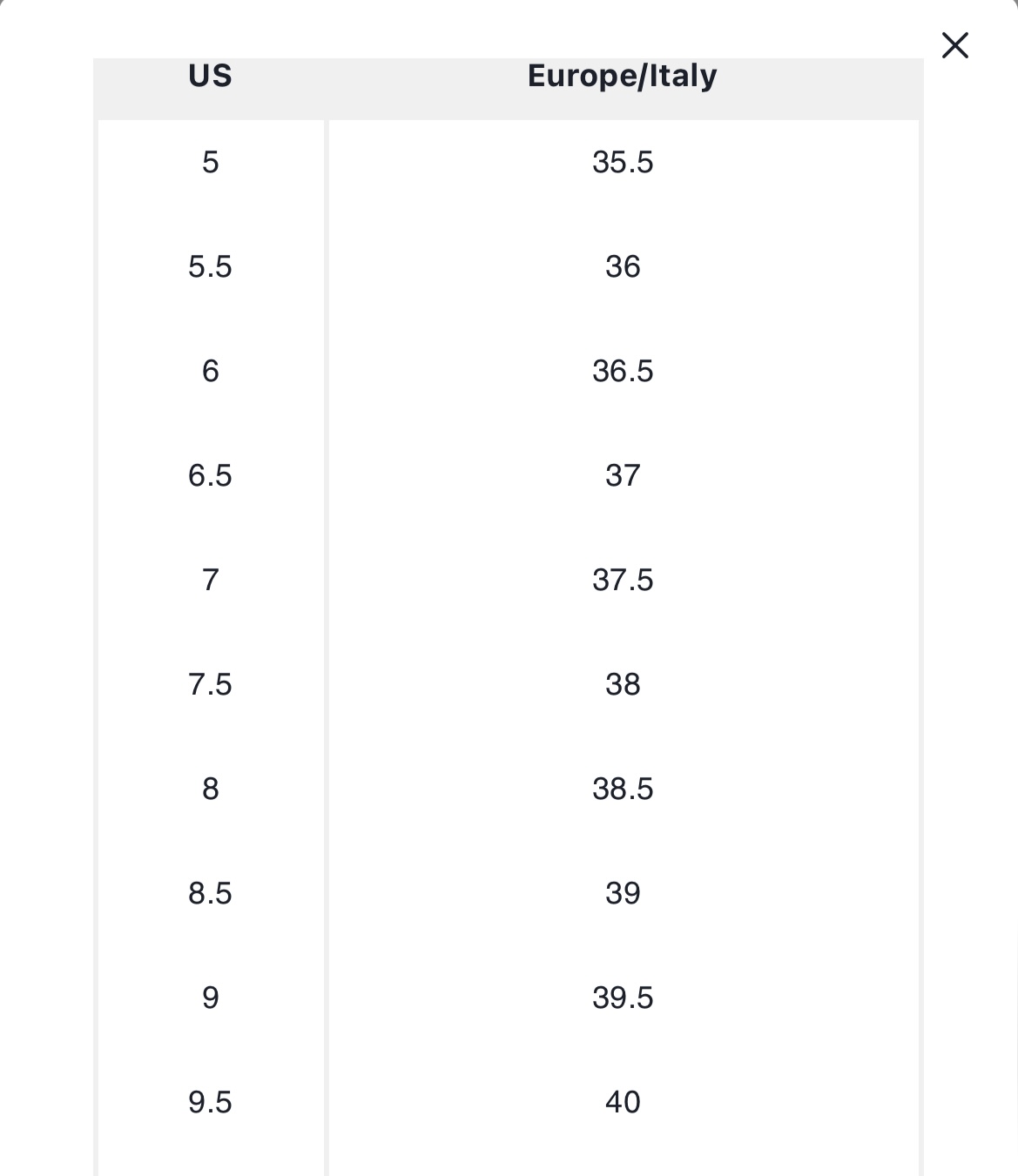Select US size 6.5 cell
The image size is (1018, 1176).
(x=211, y=475)
